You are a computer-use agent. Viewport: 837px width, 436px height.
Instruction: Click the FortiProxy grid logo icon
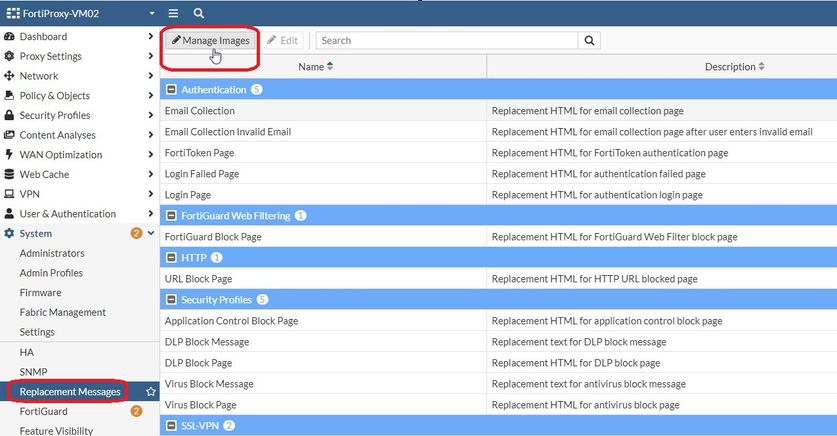coord(13,13)
